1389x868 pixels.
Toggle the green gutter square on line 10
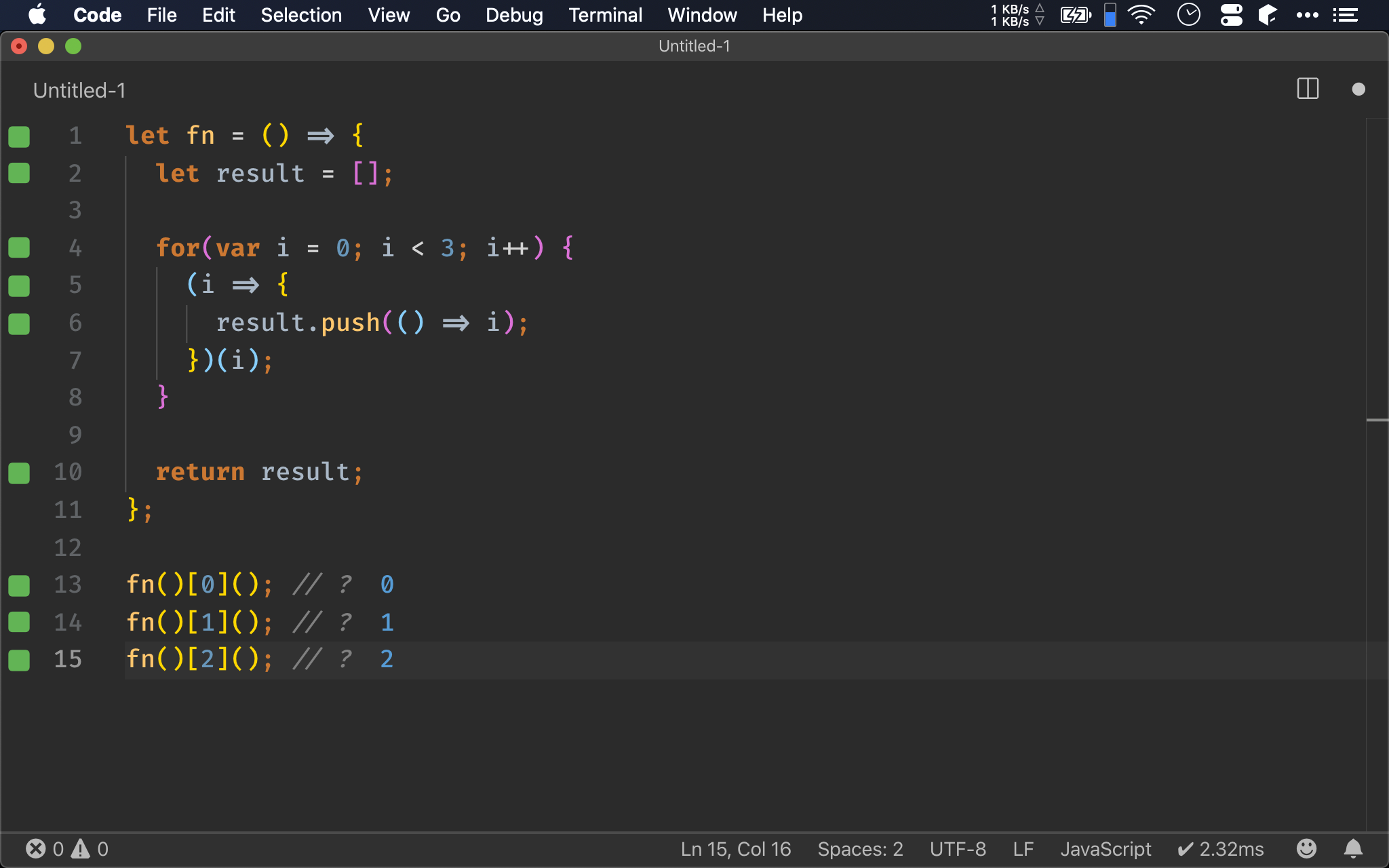(x=19, y=473)
